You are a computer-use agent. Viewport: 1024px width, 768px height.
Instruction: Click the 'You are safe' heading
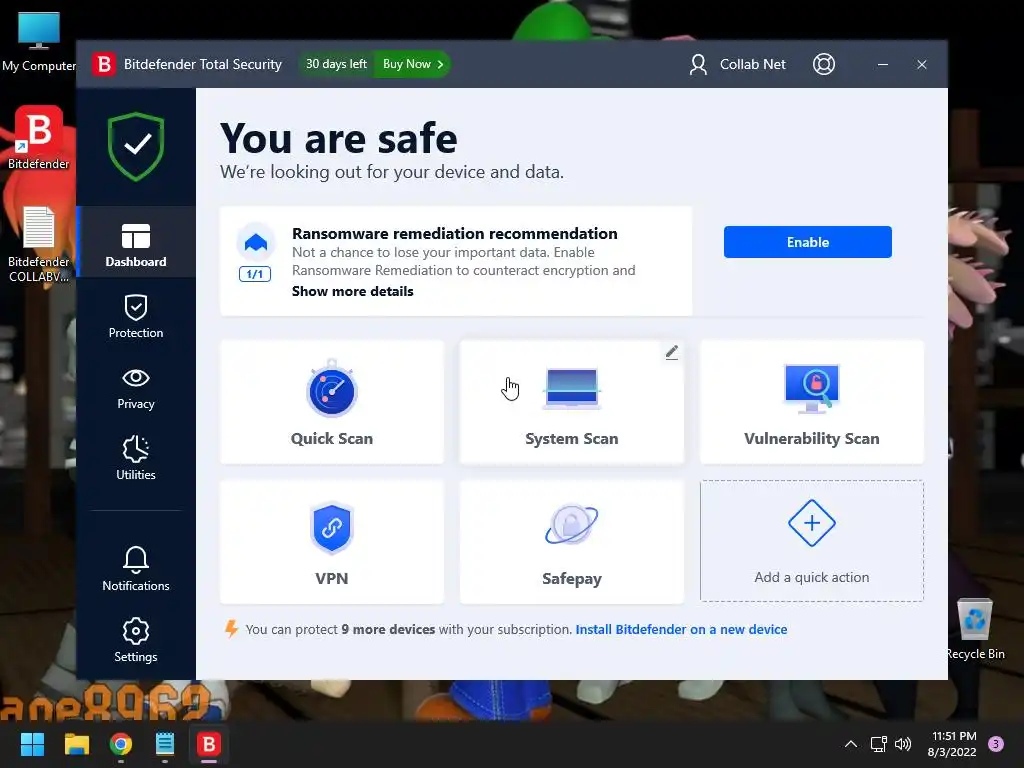tap(338, 138)
